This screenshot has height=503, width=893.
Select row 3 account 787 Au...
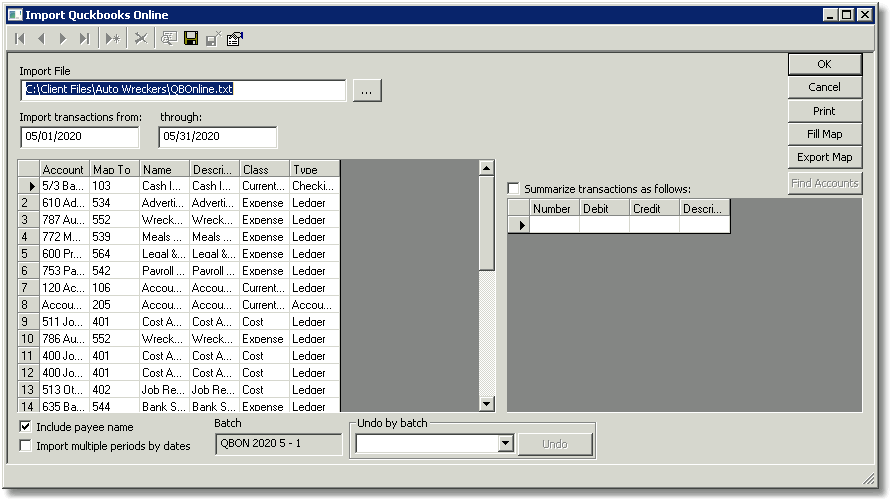(x=64, y=220)
